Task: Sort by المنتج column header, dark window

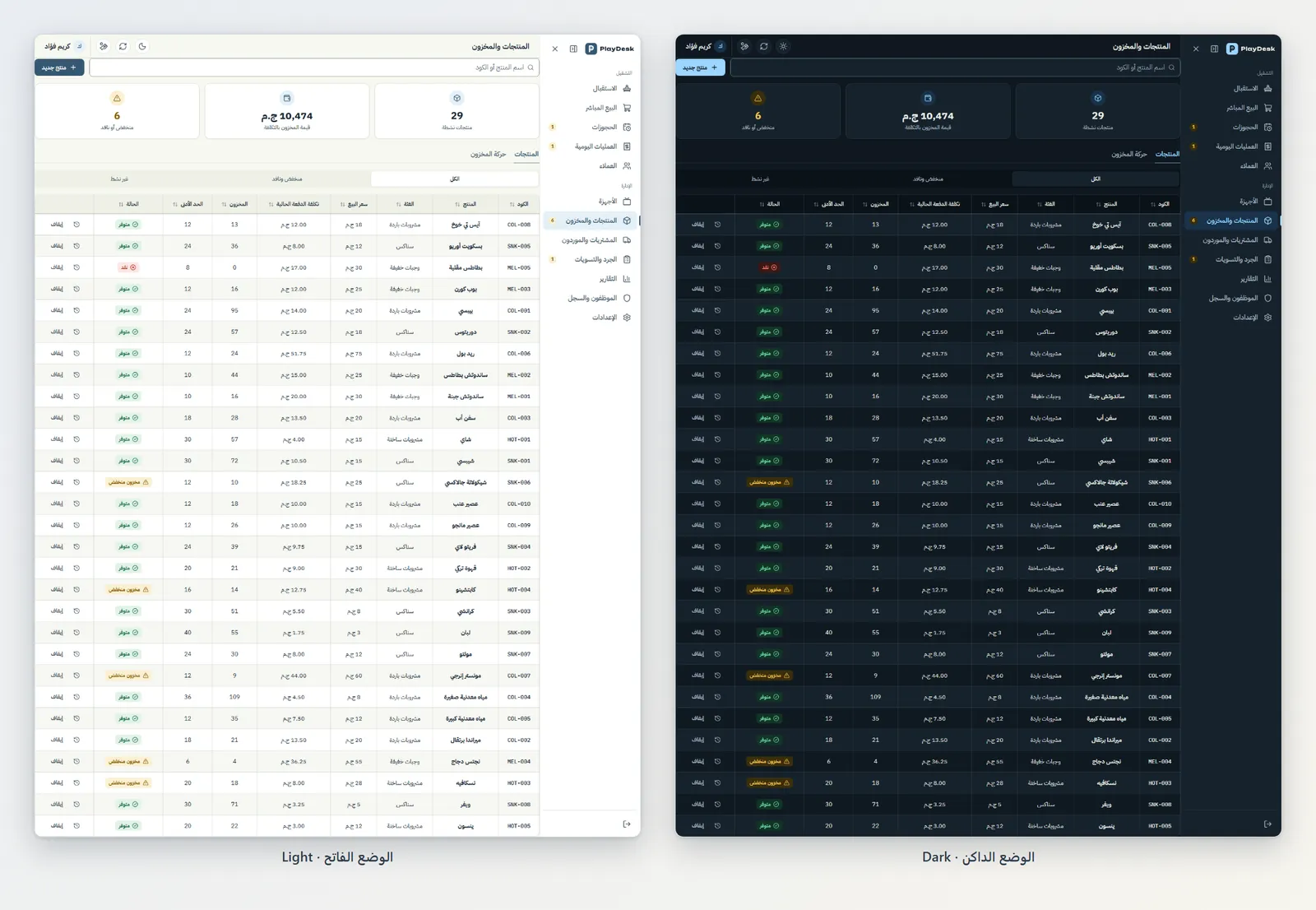Action: pyautogui.click(x=1106, y=204)
